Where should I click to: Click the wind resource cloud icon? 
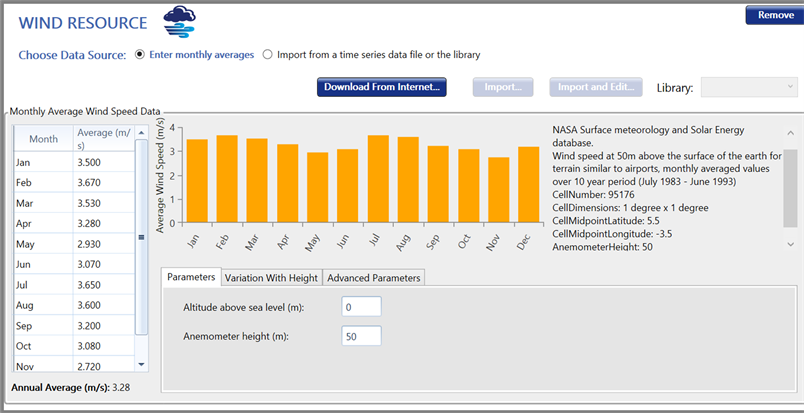click(x=180, y=19)
